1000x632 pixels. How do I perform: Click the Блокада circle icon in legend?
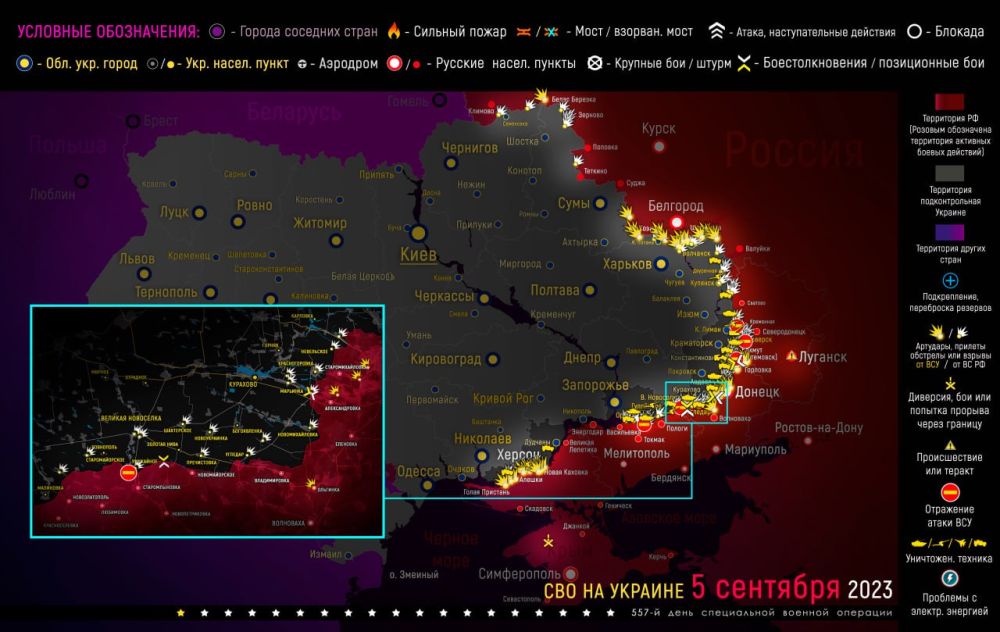[x=914, y=31]
